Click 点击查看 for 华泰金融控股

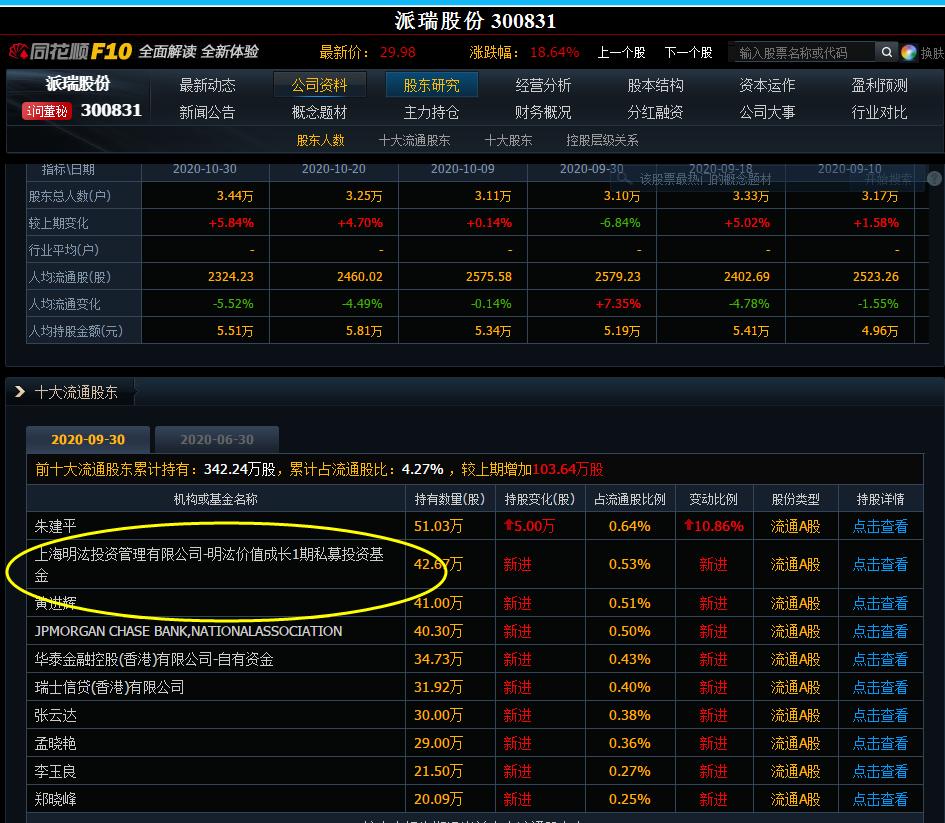coord(880,659)
